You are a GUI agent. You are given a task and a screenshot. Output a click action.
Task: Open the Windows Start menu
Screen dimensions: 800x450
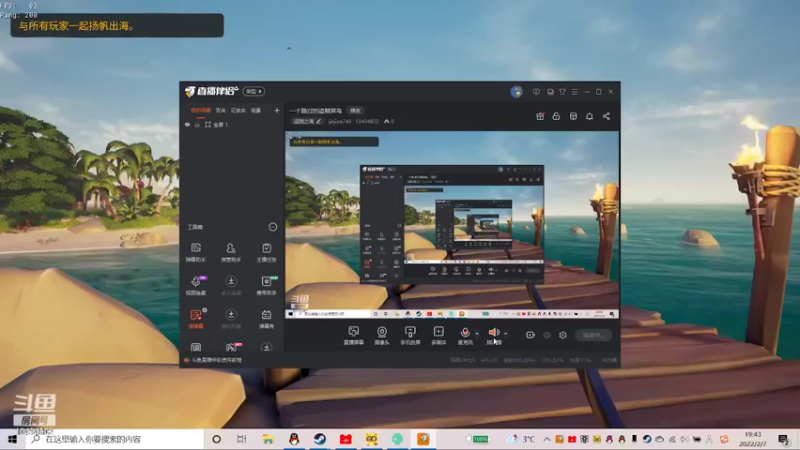click(x=12, y=439)
